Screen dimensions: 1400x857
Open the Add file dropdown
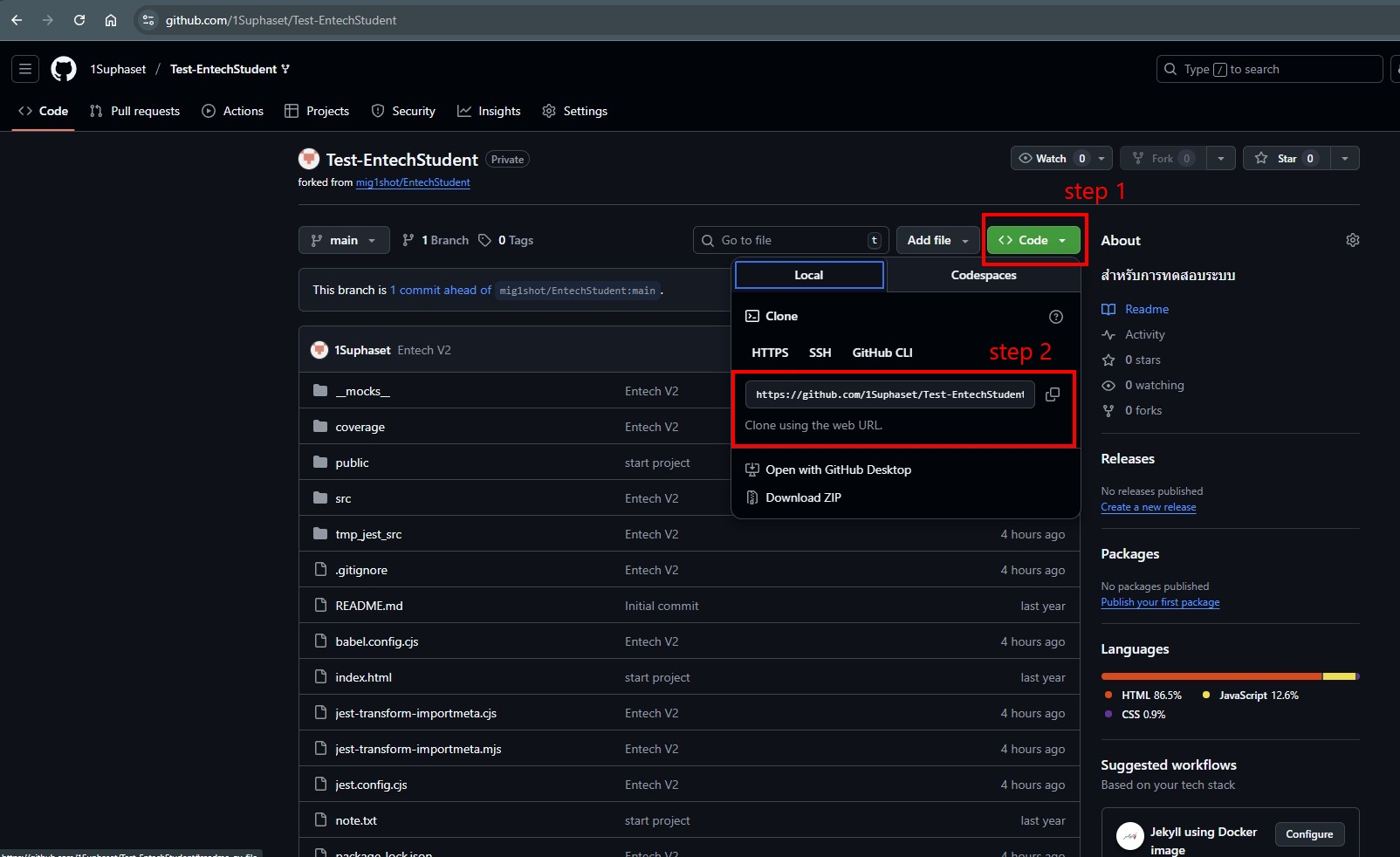[937, 240]
